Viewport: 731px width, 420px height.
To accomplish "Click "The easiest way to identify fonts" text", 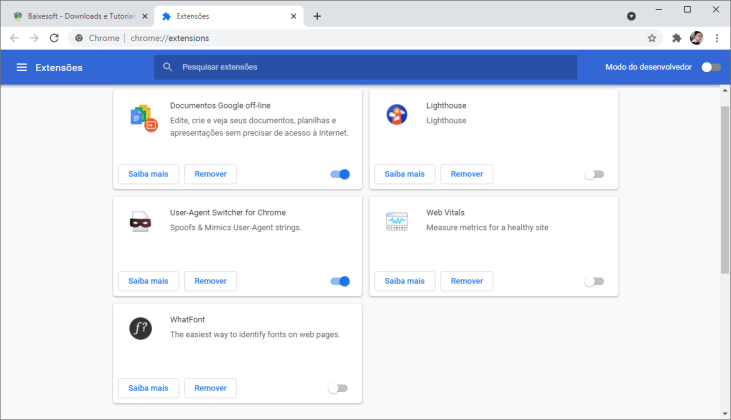I will click(x=255, y=335).
